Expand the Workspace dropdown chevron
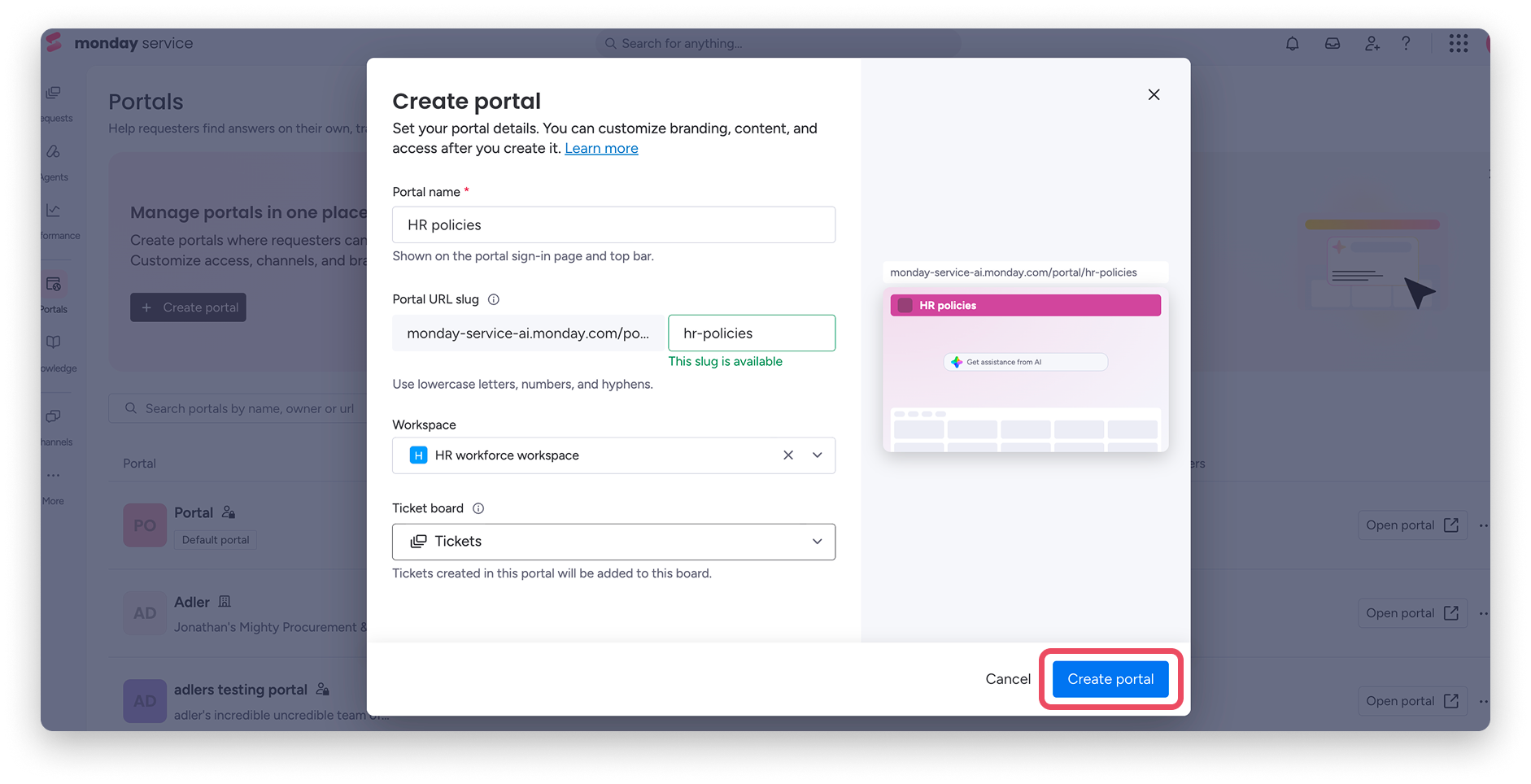This screenshot has height=784, width=1531. coord(818,455)
